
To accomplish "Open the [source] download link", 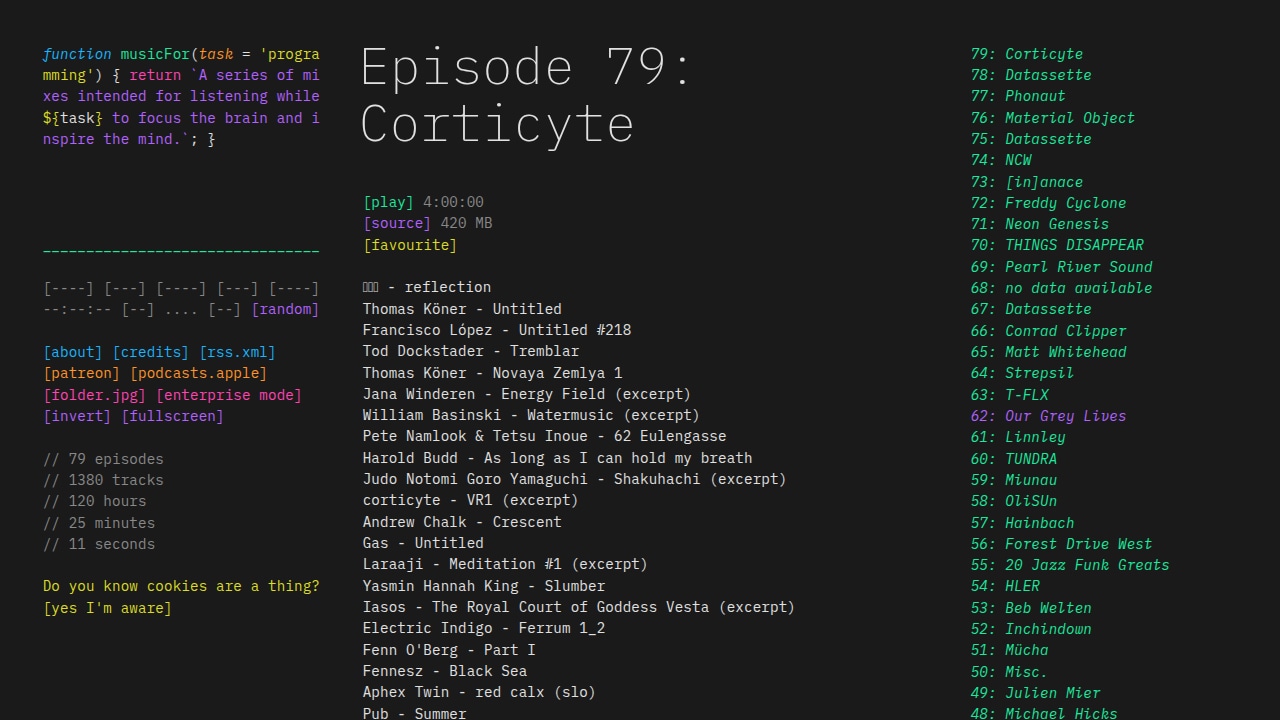I will pos(397,223).
